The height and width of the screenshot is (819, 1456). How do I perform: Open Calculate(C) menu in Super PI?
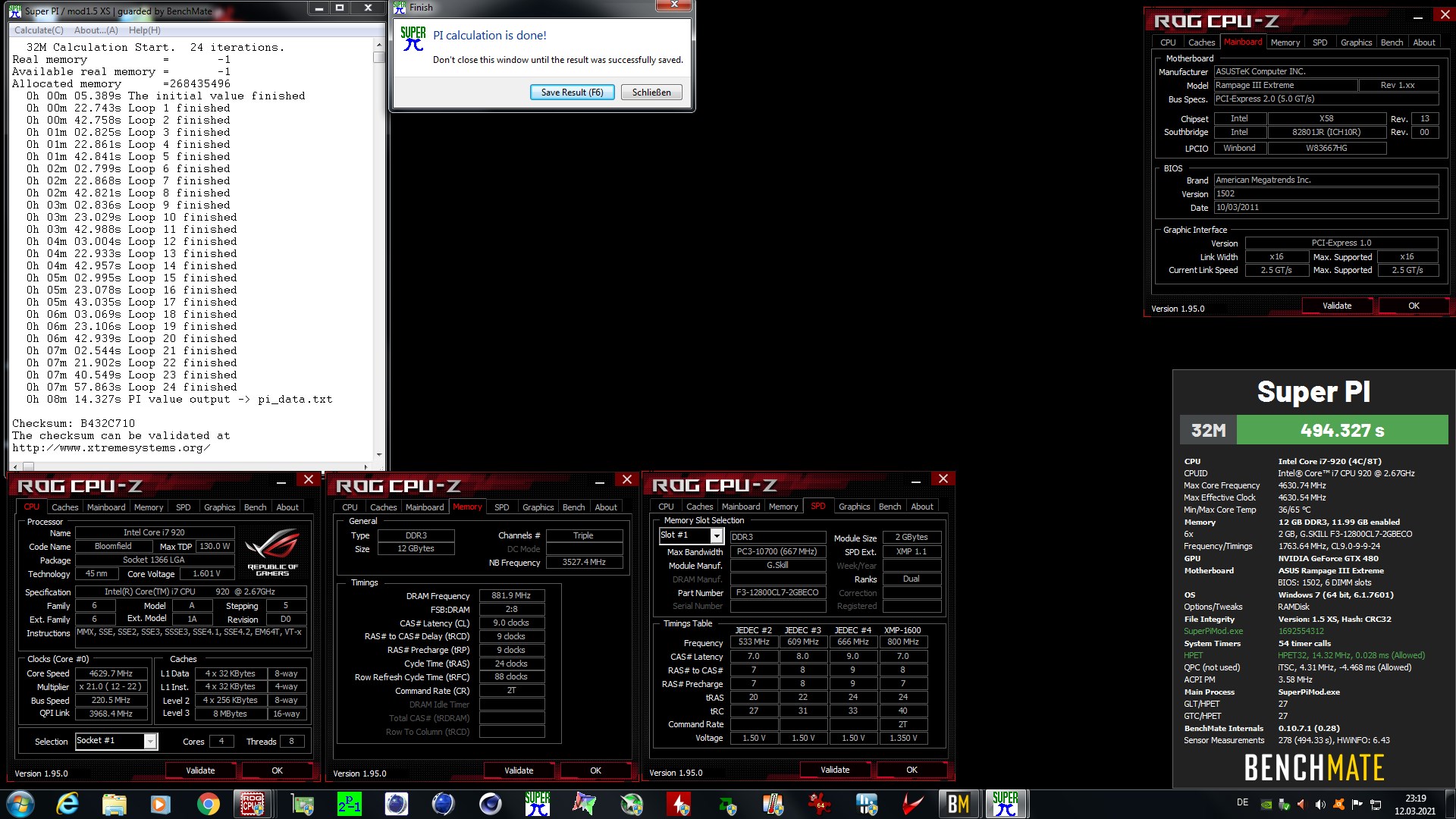(x=39, y=30)
